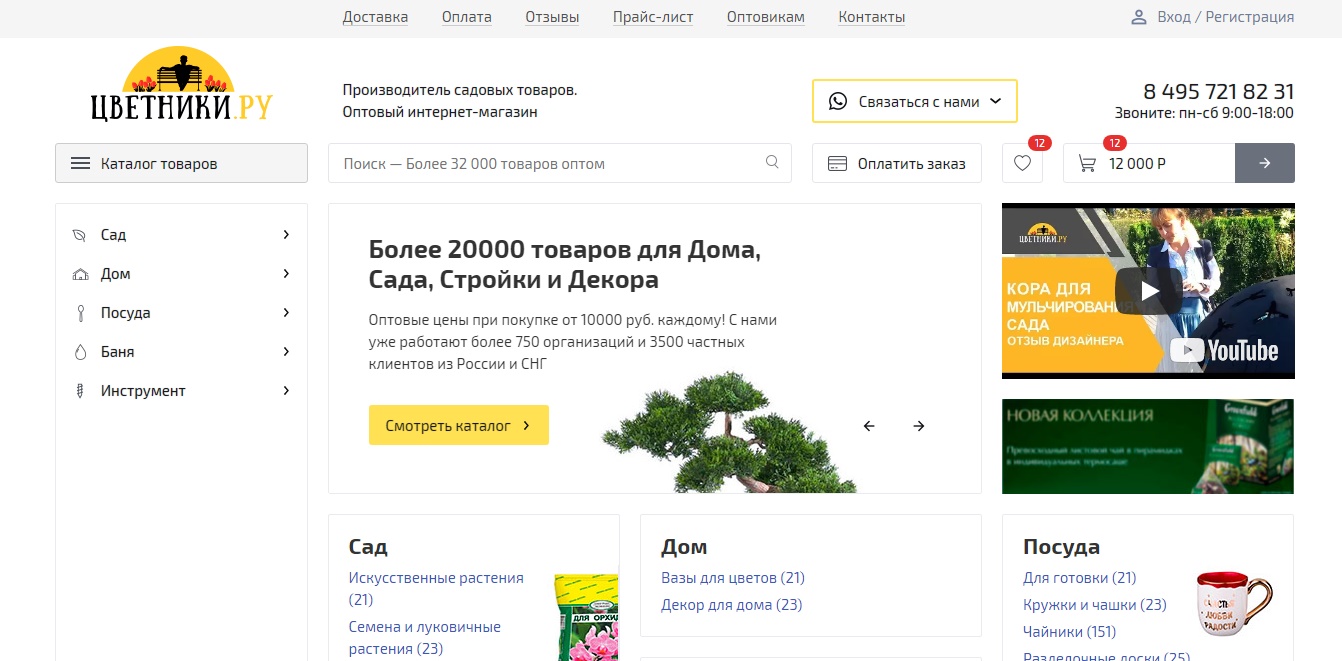Click the water drop icon beside Баня
Screen dimensions: 1342x661
coord(80,352)
